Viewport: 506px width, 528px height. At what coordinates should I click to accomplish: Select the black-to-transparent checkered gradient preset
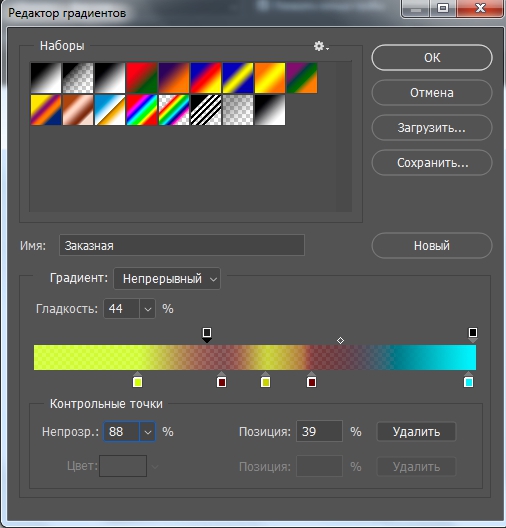[78, 78]
